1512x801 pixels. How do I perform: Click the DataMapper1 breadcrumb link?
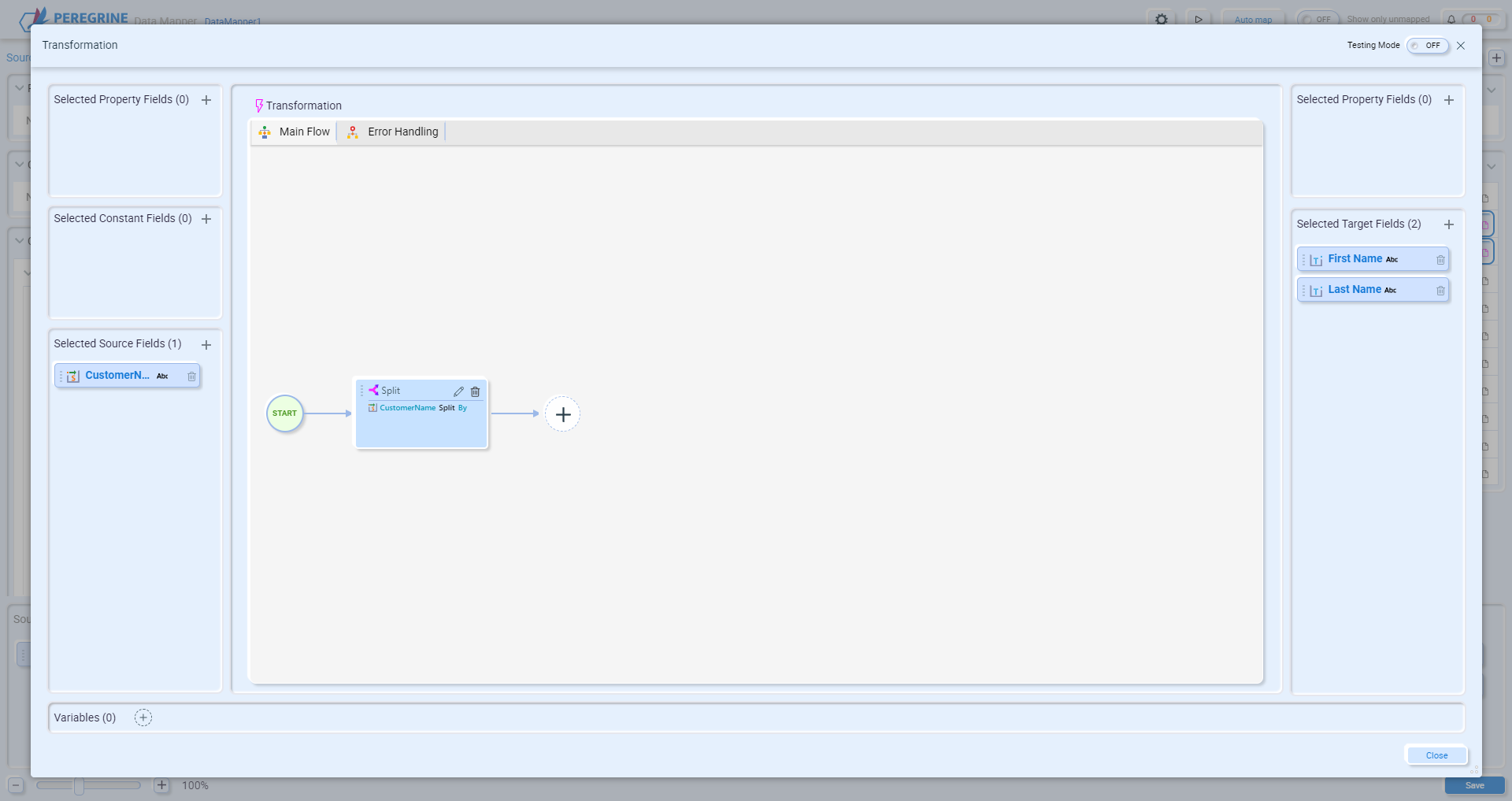pyautogui.click(x=232, y=21)
